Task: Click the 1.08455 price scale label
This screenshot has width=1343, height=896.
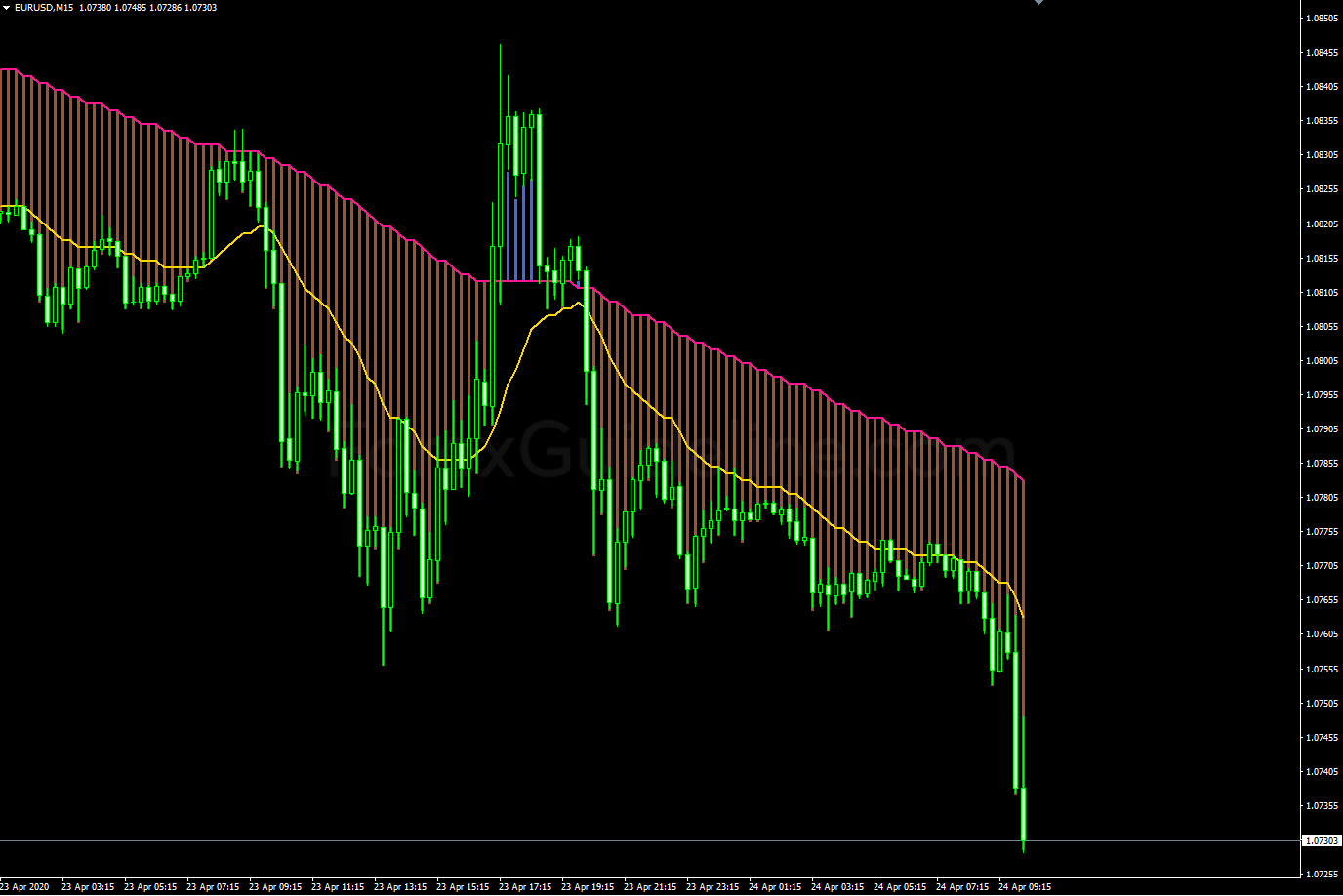Action: tap(1322, 52)
